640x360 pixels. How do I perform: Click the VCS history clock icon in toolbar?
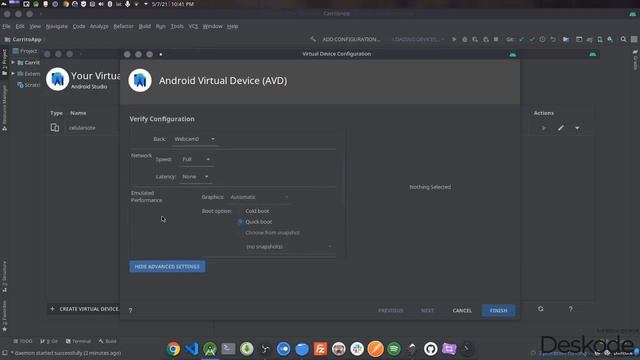tap(542, 39)
